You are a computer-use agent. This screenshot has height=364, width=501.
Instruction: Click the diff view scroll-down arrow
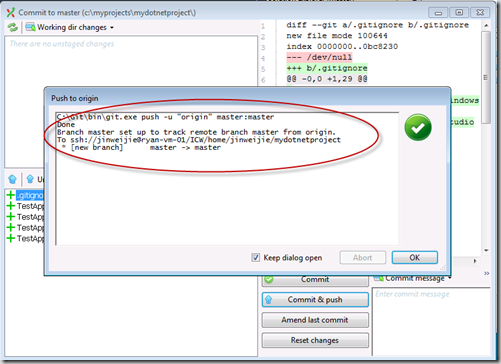(x=486, y=250)
